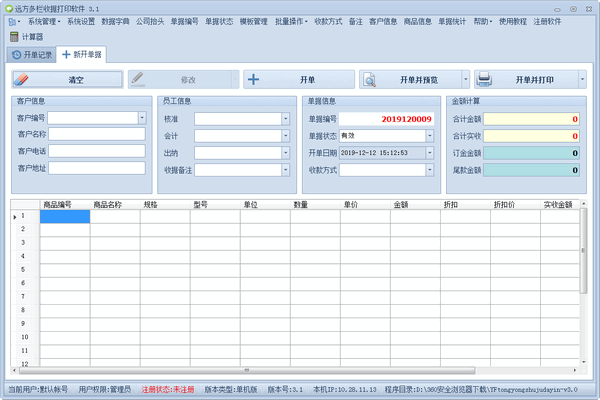Open the 单据状态 menu item
The width and height of the screenshot is (600, 400).
click(219, 21)
